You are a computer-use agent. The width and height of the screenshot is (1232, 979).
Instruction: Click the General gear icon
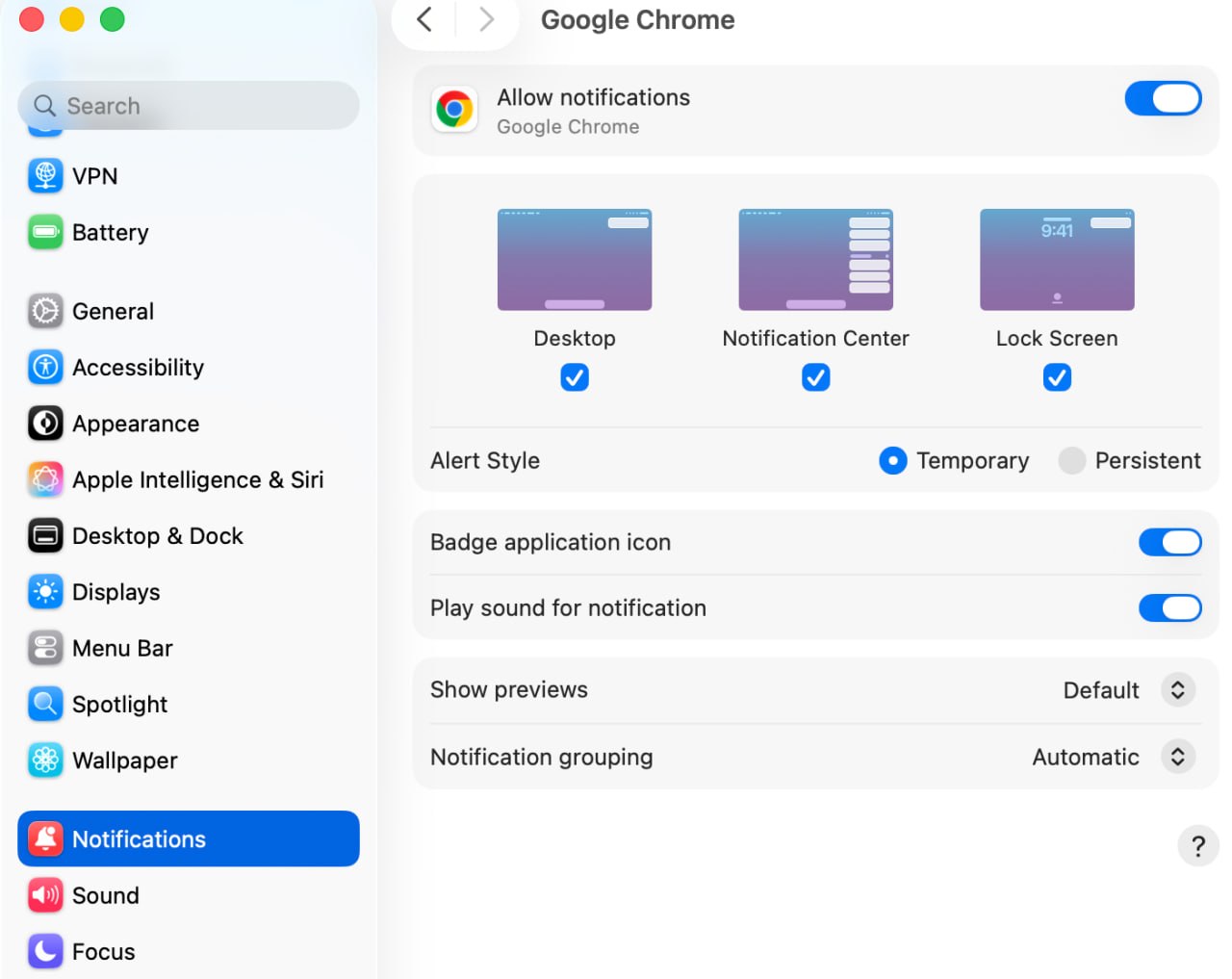tap(45, 311)
